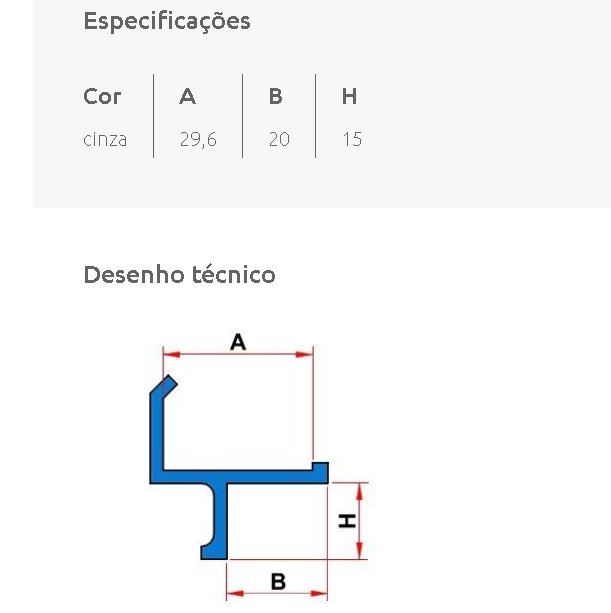
Task: Click the red B dimension arrow line
Action: click(277, 594)
